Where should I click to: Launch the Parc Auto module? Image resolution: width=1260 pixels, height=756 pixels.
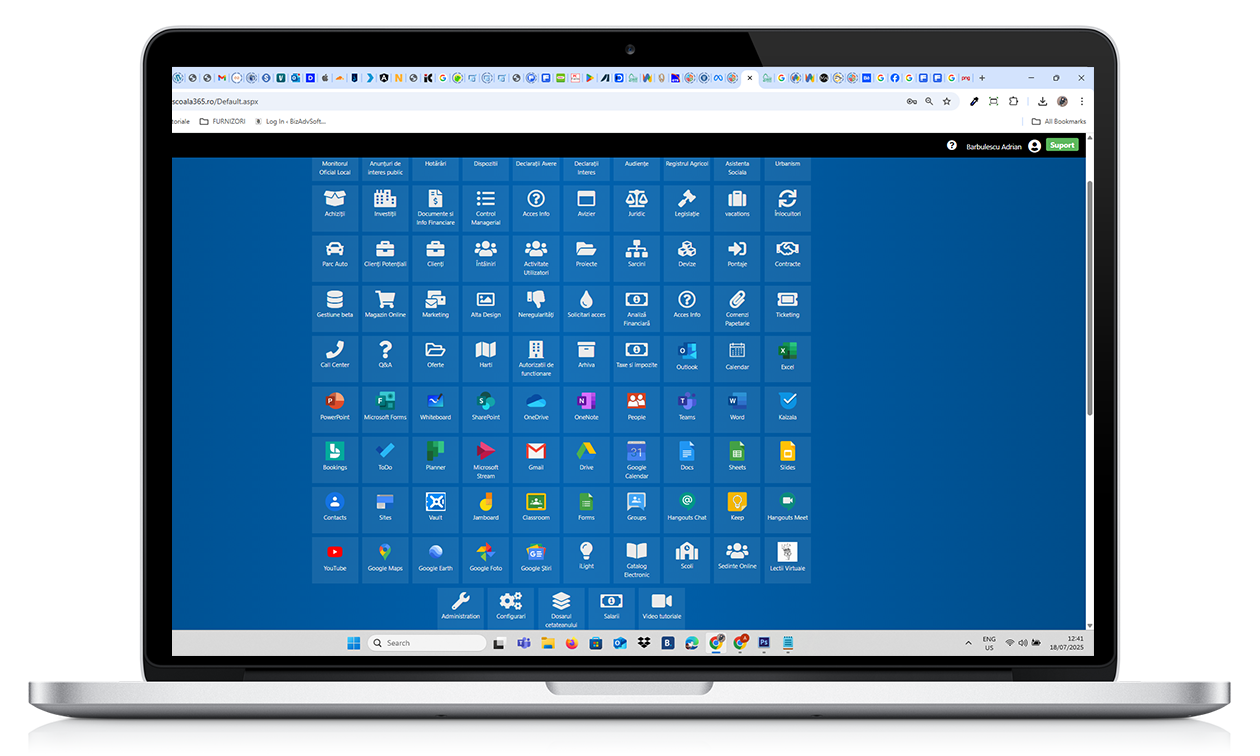(335, 254)
